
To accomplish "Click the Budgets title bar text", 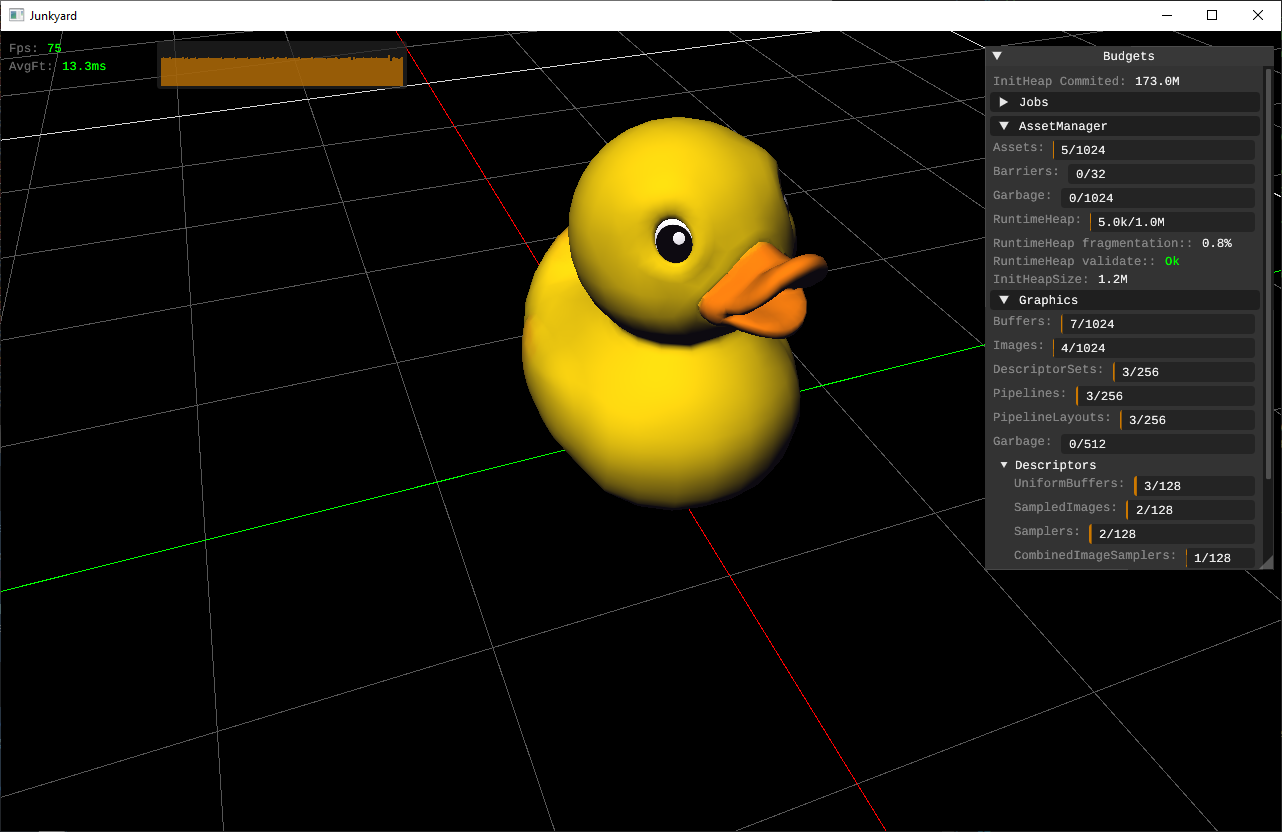I will (x=1129, y=56).
